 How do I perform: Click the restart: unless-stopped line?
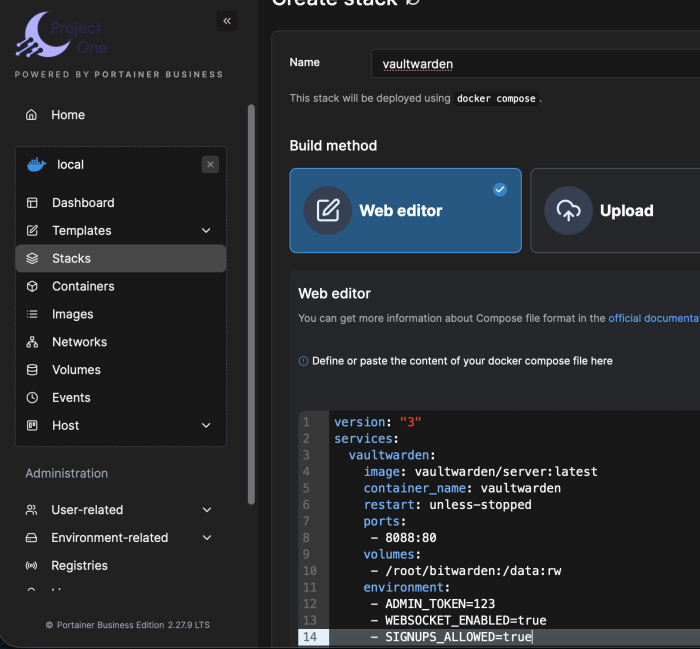[x=447, y=505]
